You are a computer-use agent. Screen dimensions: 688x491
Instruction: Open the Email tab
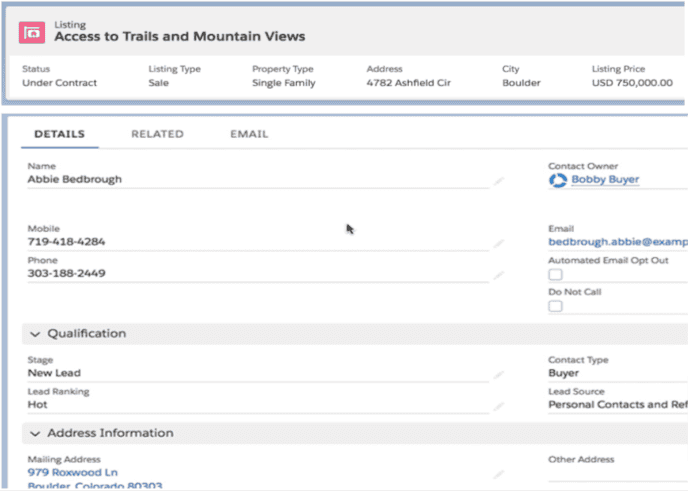pyautogui.click(x=249, y=134)
